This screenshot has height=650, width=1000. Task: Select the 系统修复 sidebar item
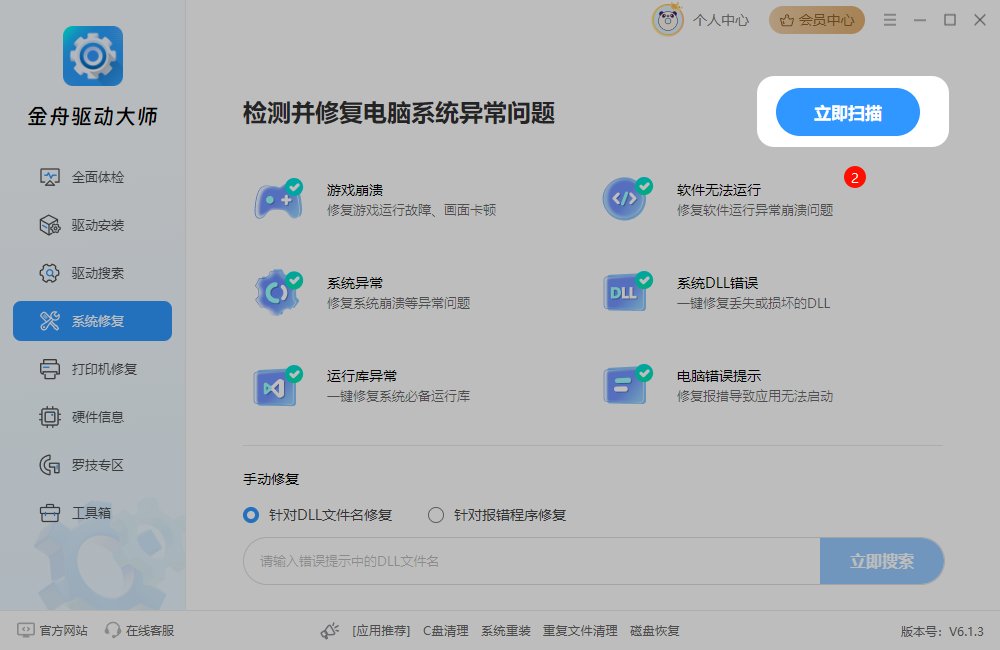click(92, 321)
